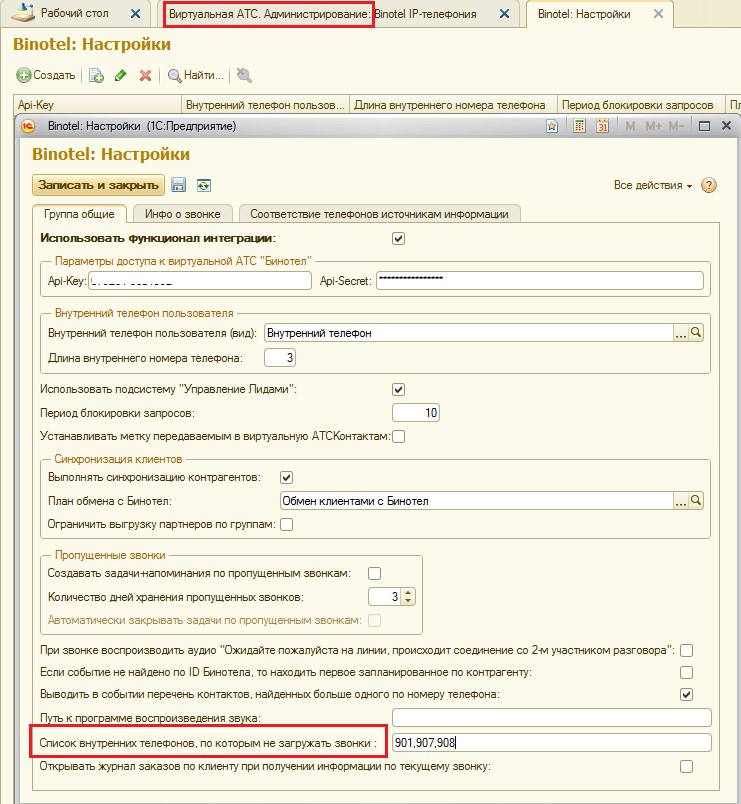Select the Binotel: Настройки top tab
This screenshot has width=741, height=804.
tap(584, 14)
